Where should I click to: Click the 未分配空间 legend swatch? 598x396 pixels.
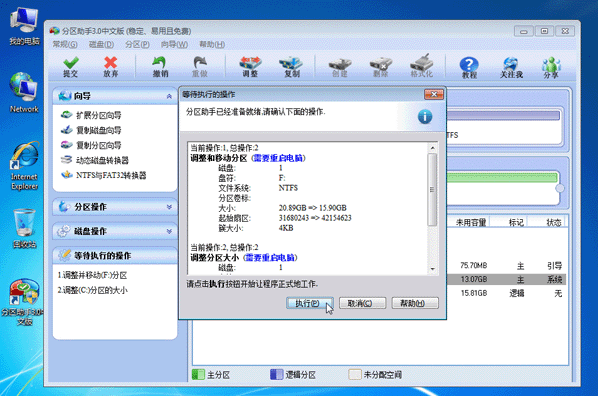[355, 375]
